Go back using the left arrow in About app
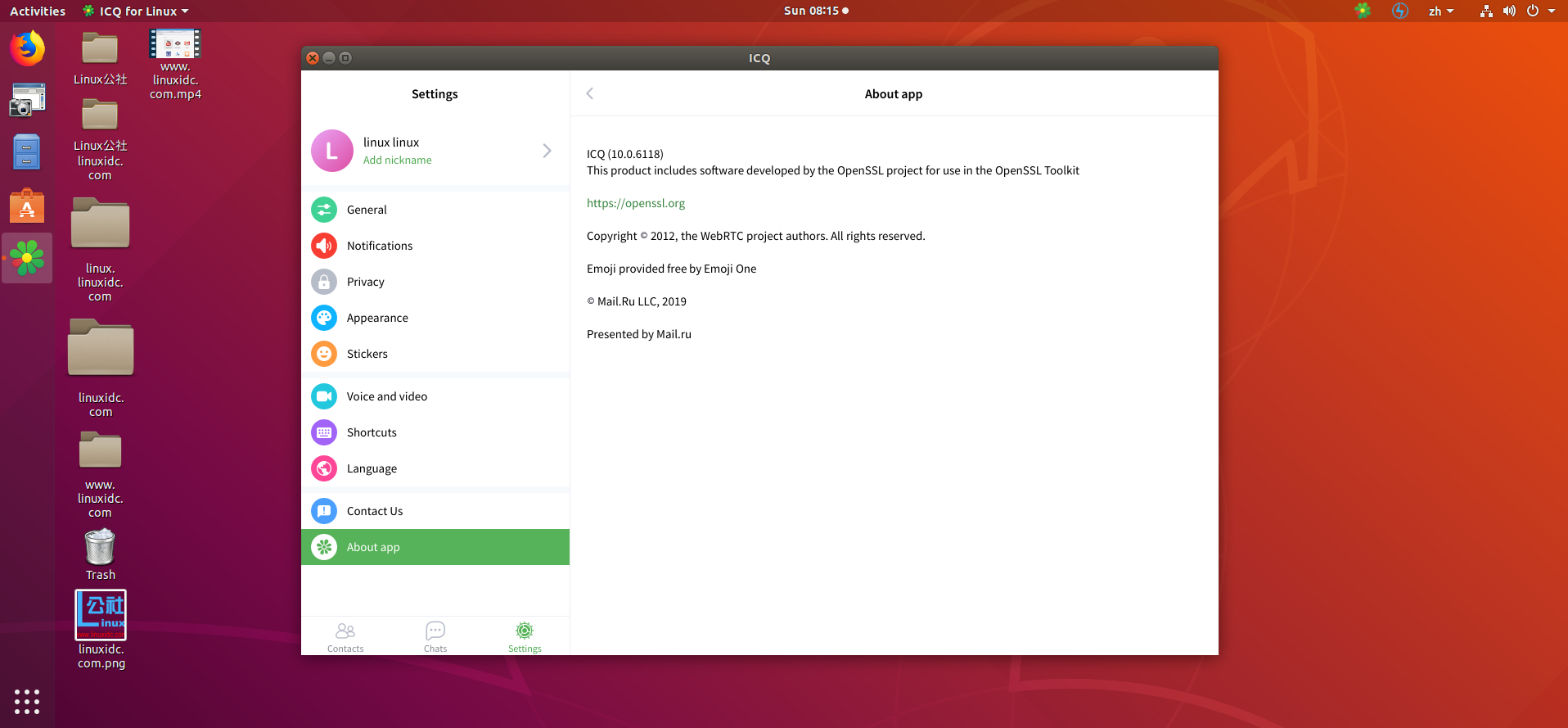The height and width of the screenshot is (728, 1568). coord(589,93)
